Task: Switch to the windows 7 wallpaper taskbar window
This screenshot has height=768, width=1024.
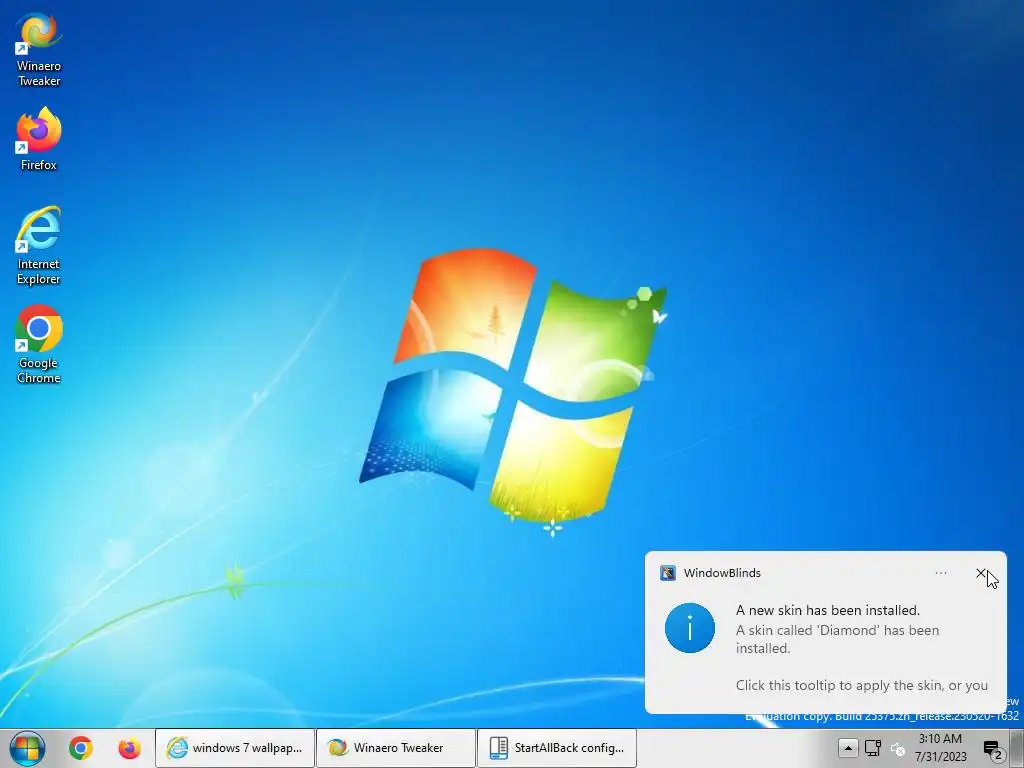Action: [235, 748]
